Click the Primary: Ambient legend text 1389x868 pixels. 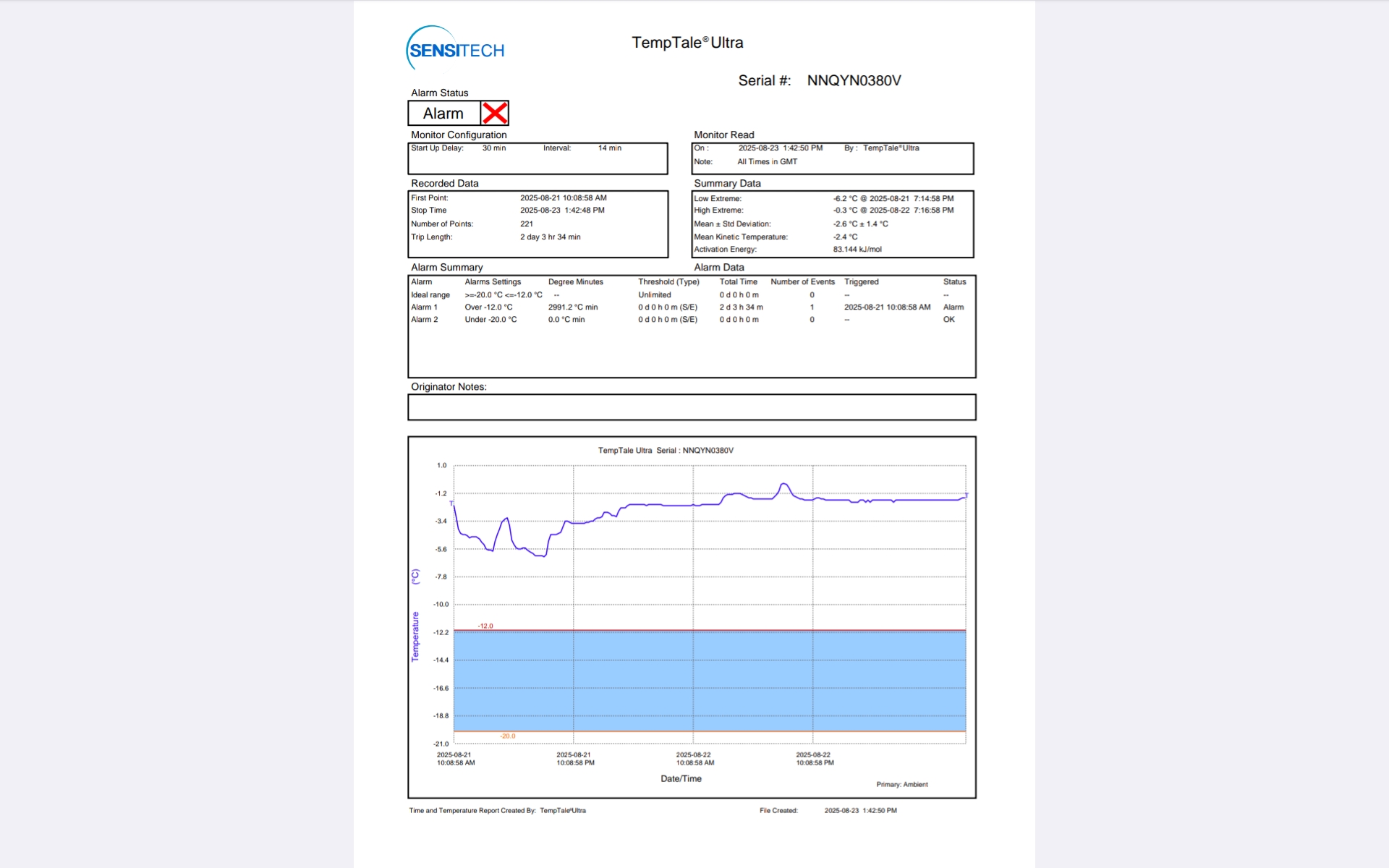pos(901,785)
